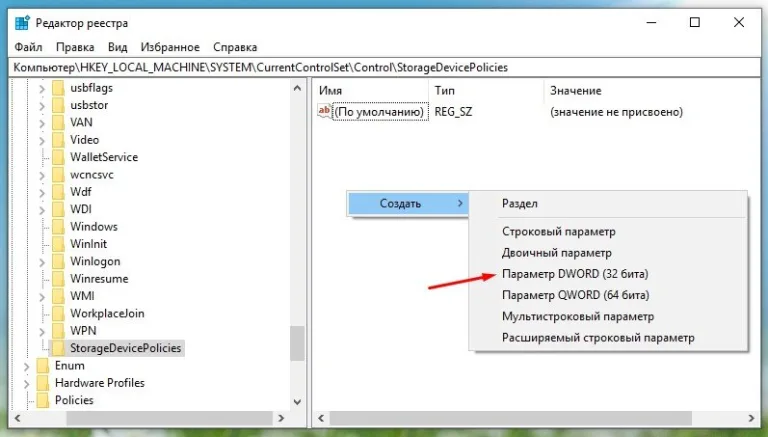Expand the Video key

(42, 141)
